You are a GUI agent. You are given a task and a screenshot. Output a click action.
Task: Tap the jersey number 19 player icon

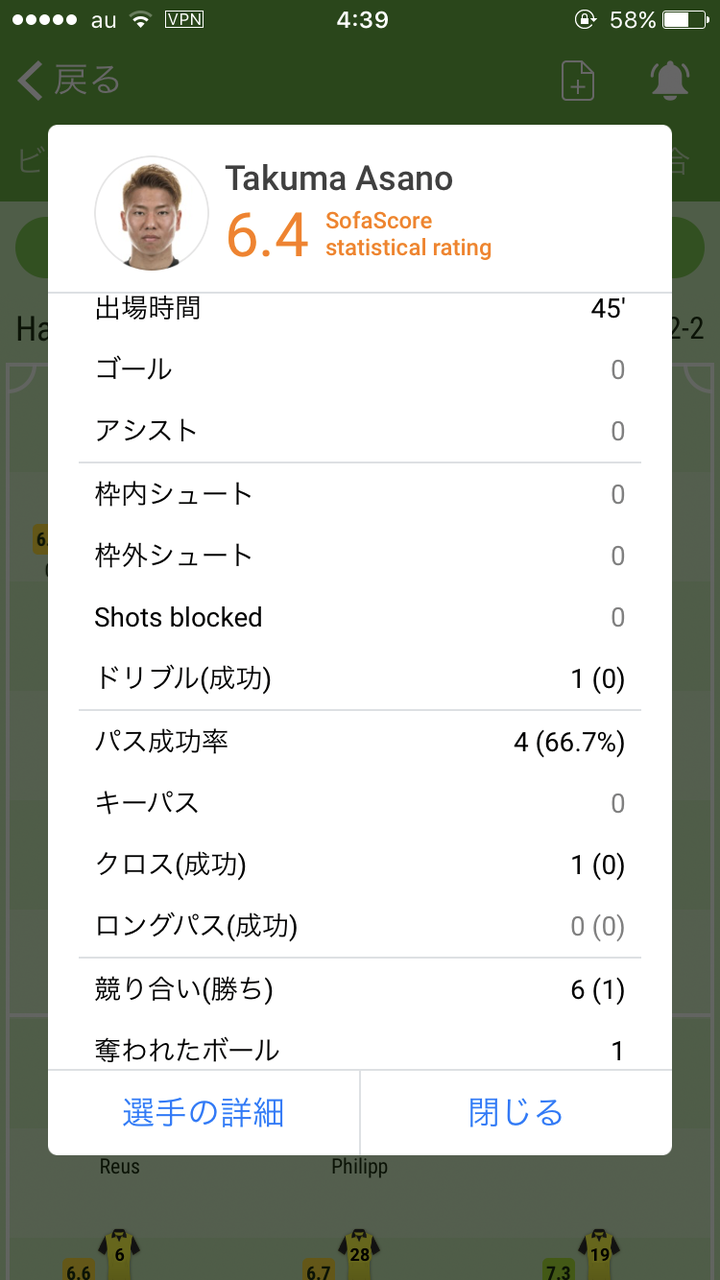[x=598, y=1250]
